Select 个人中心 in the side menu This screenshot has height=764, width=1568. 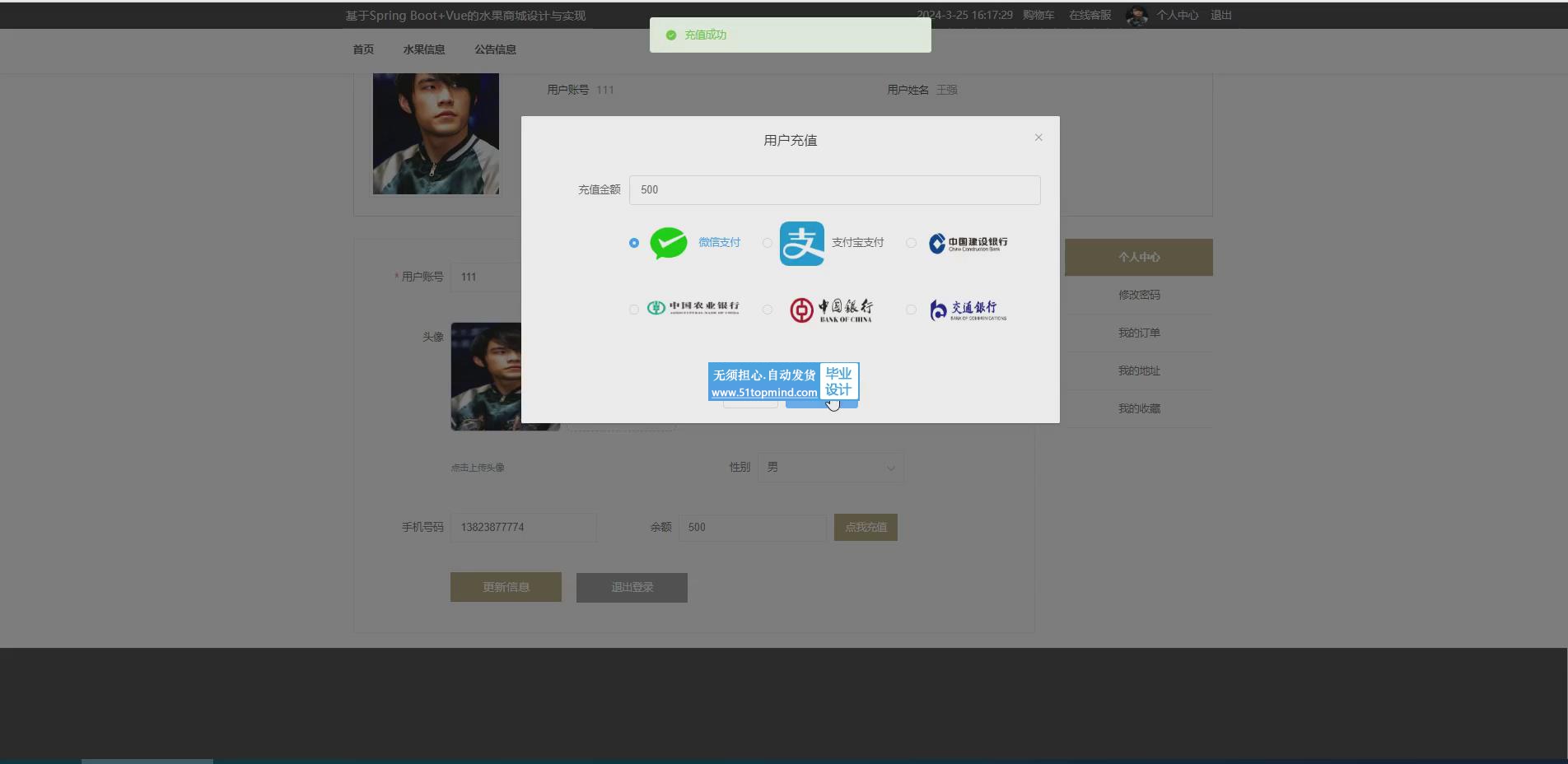[x=1139, y=257]
